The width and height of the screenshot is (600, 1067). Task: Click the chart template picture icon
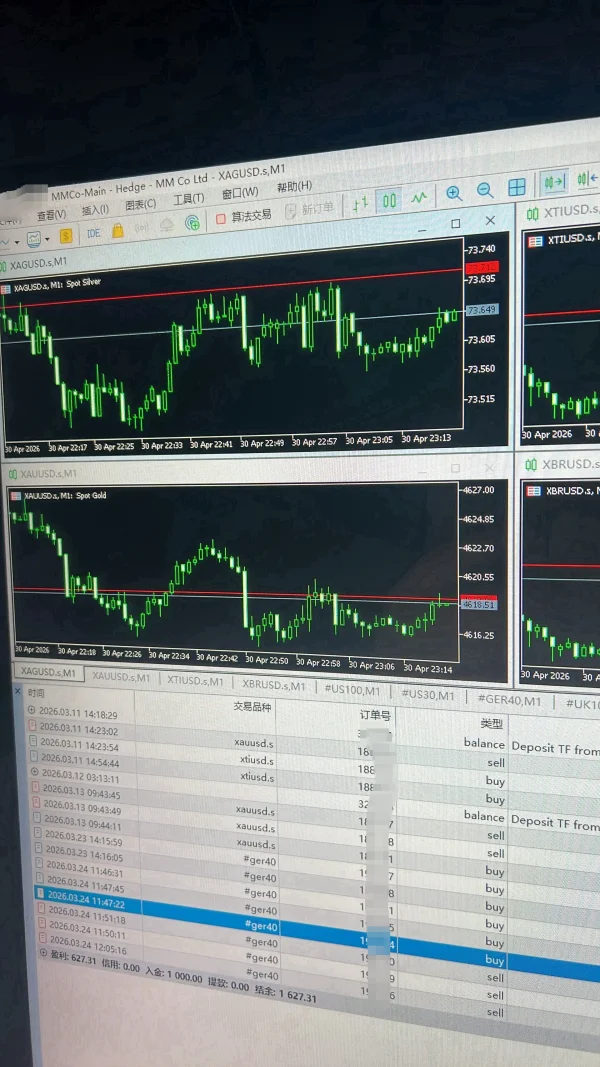[x=33, y=240]
